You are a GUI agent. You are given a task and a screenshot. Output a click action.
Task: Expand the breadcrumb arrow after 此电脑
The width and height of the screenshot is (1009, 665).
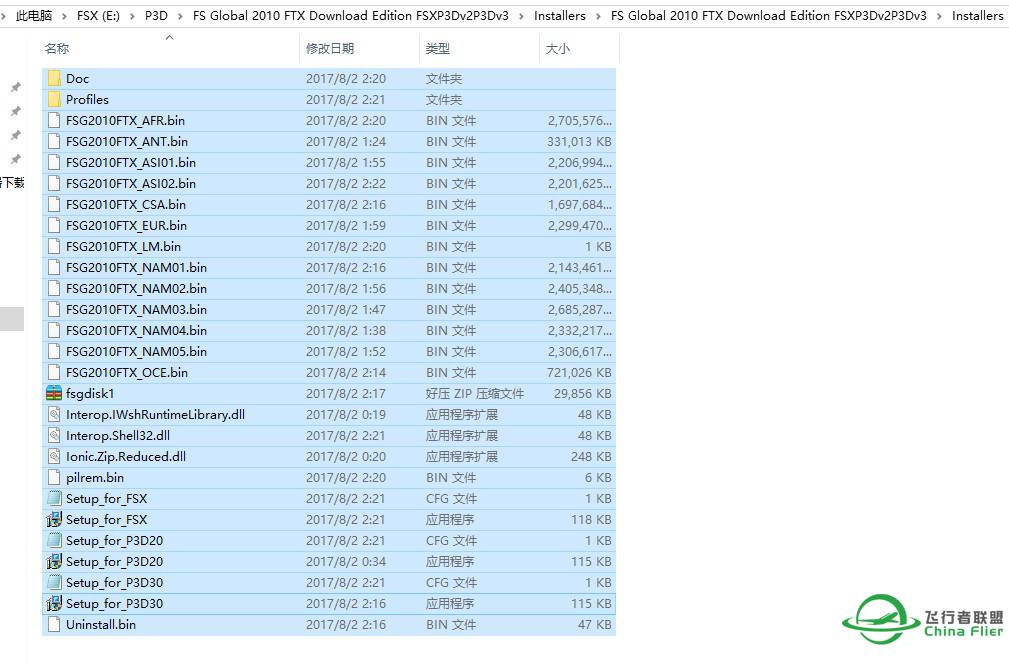[64, 16]
